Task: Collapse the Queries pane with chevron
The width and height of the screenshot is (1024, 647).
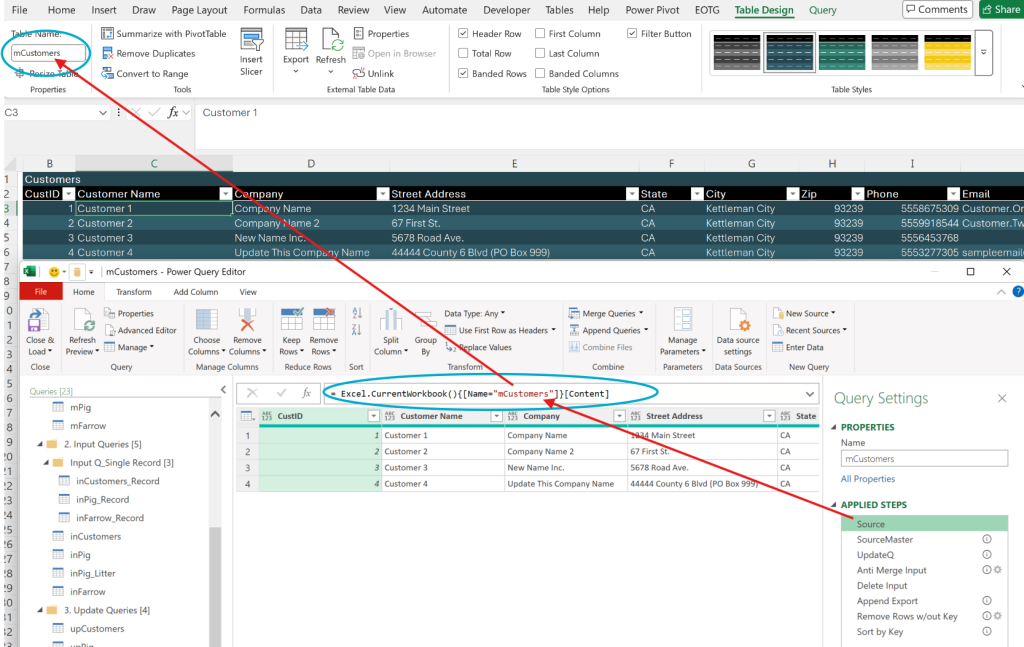Action: pos(223,390)
